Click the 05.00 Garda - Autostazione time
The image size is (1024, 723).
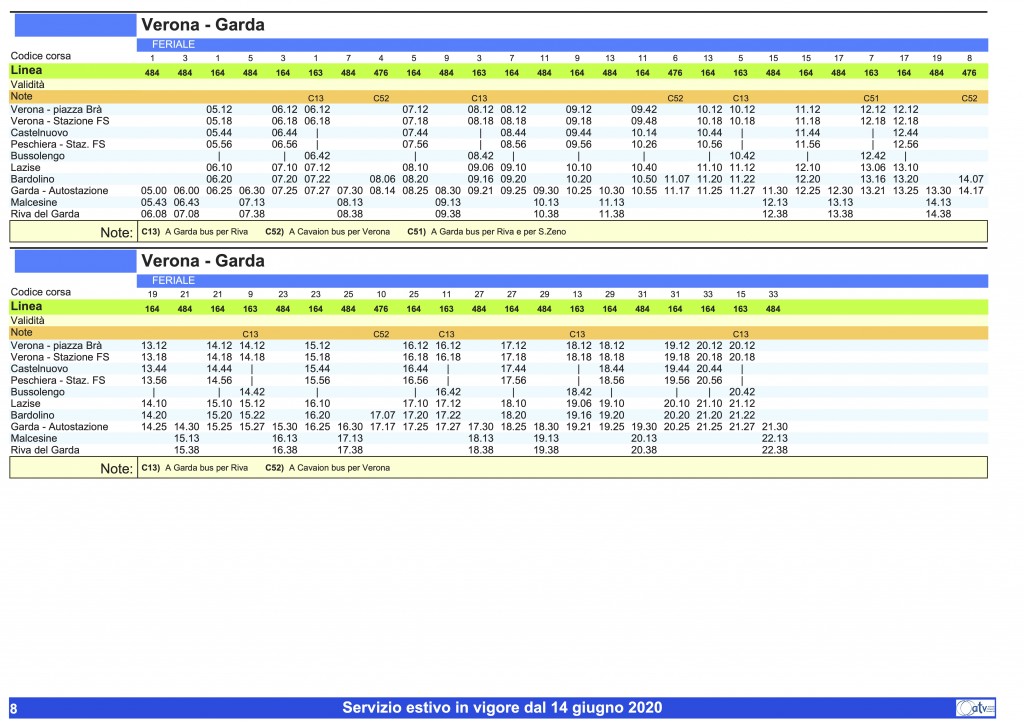pos(153,190)
